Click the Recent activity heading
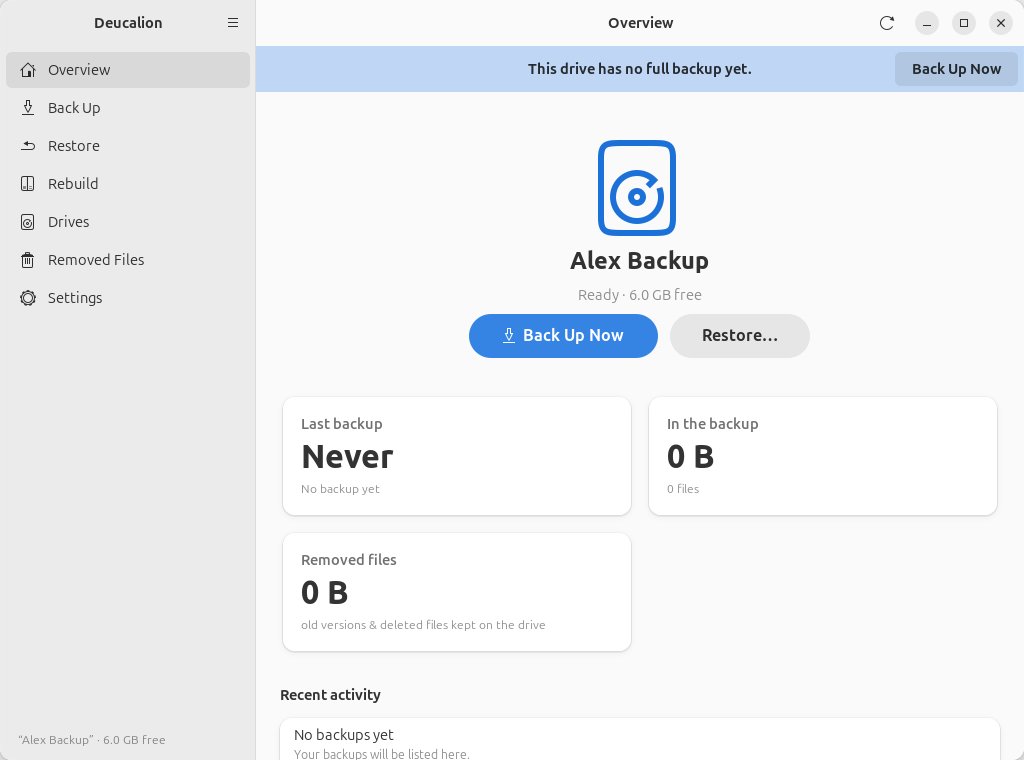This screenshot has width=1024, height=760. (330, 695)
